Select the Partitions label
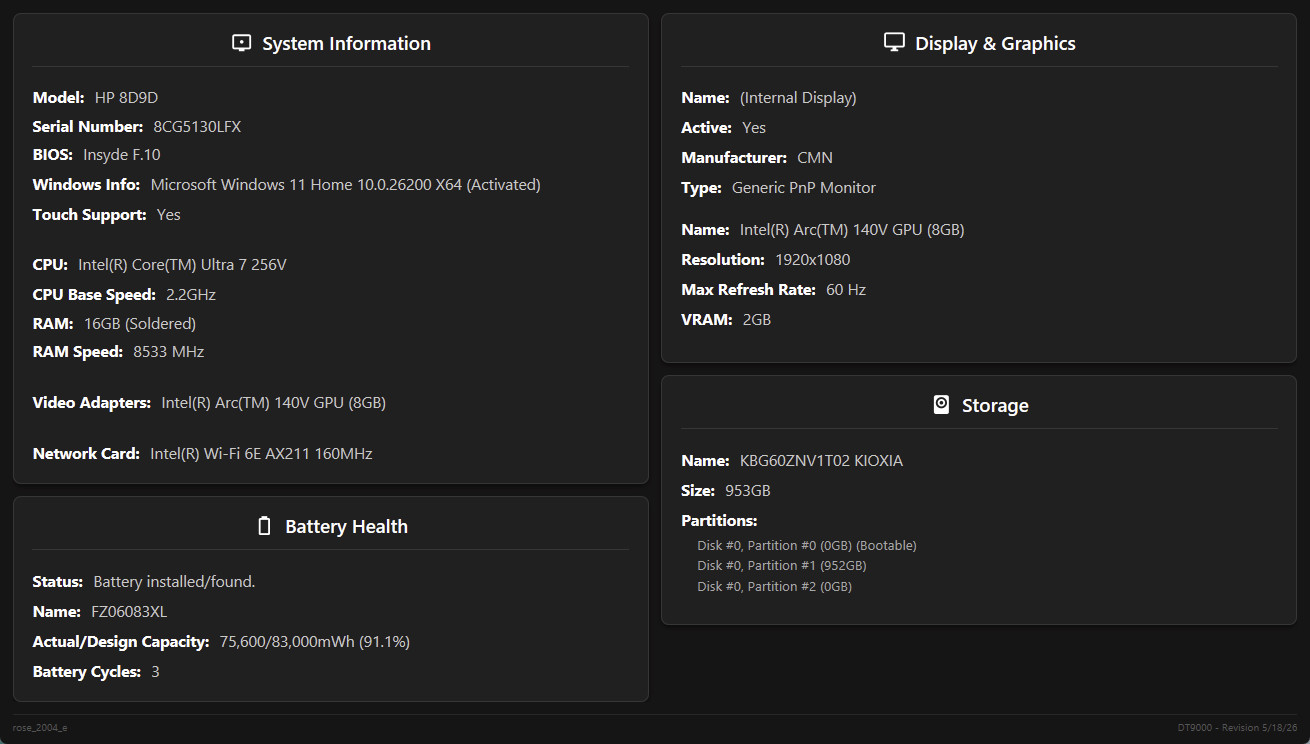 pyautogui.click(x=719, y=521)
